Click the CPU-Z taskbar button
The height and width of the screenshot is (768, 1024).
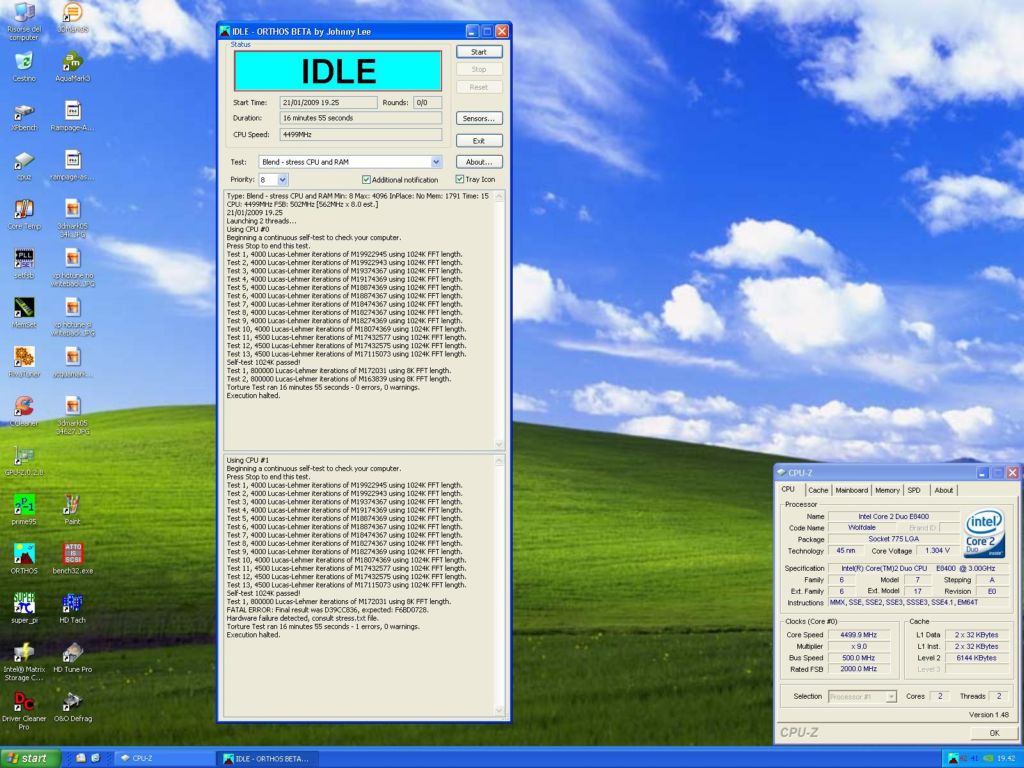[x=164, y=758]
